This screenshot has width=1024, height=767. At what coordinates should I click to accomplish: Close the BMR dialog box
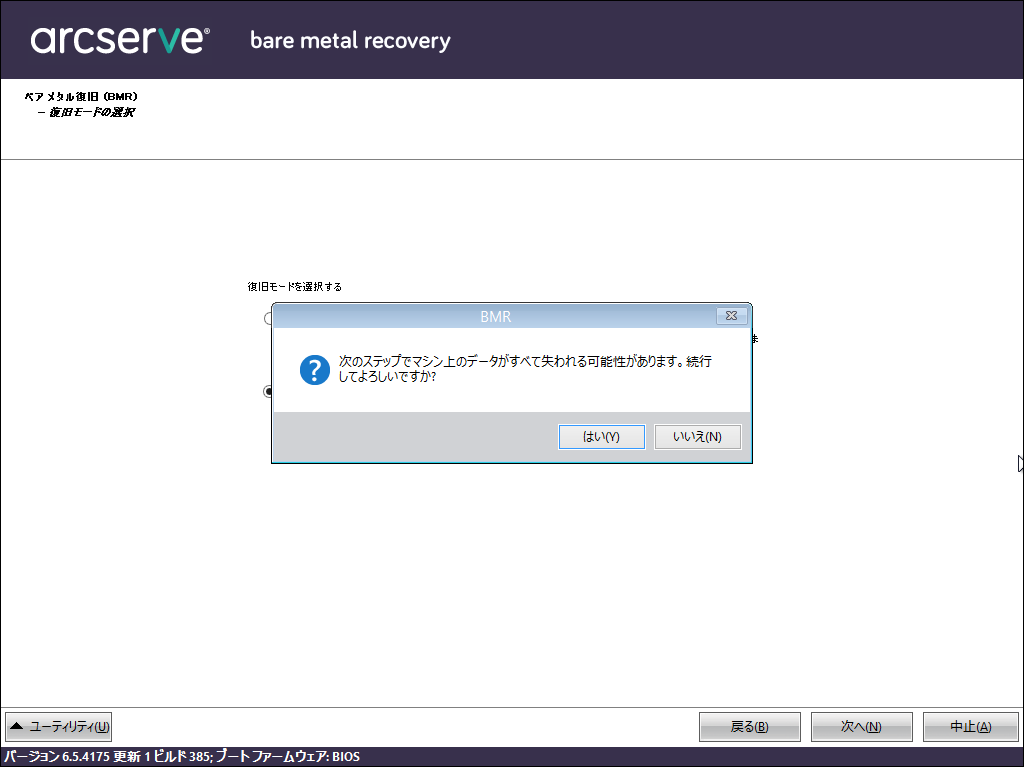click(x=731, y=316)
